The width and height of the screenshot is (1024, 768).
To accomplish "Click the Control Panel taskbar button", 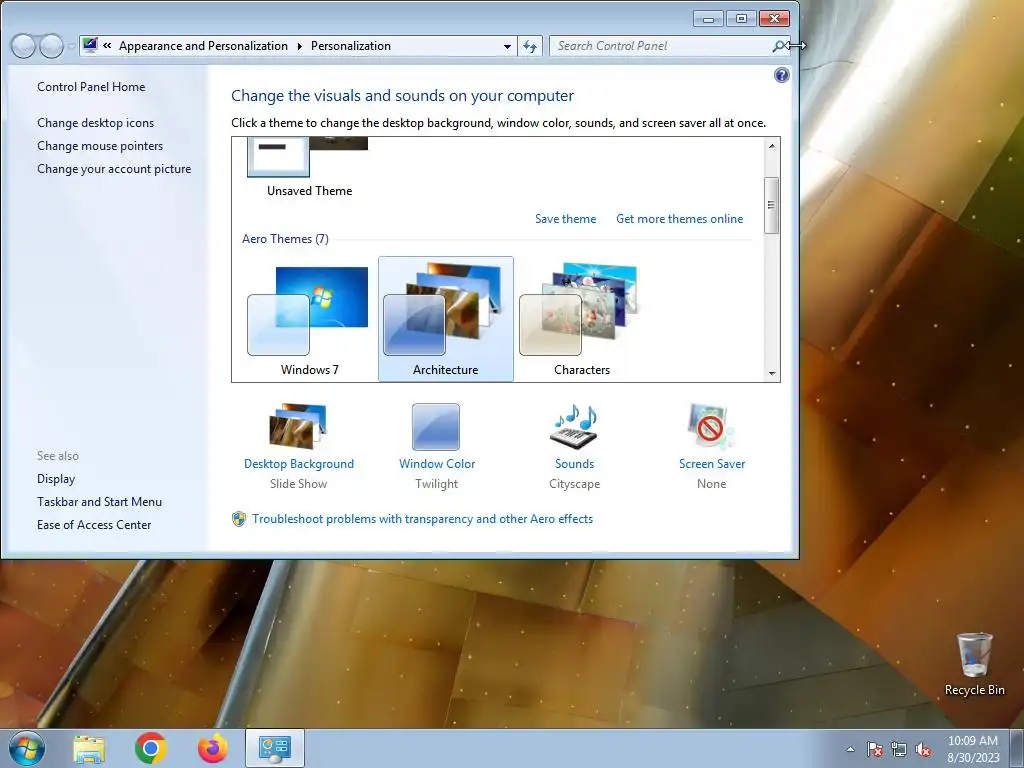I will pos(274,748).
